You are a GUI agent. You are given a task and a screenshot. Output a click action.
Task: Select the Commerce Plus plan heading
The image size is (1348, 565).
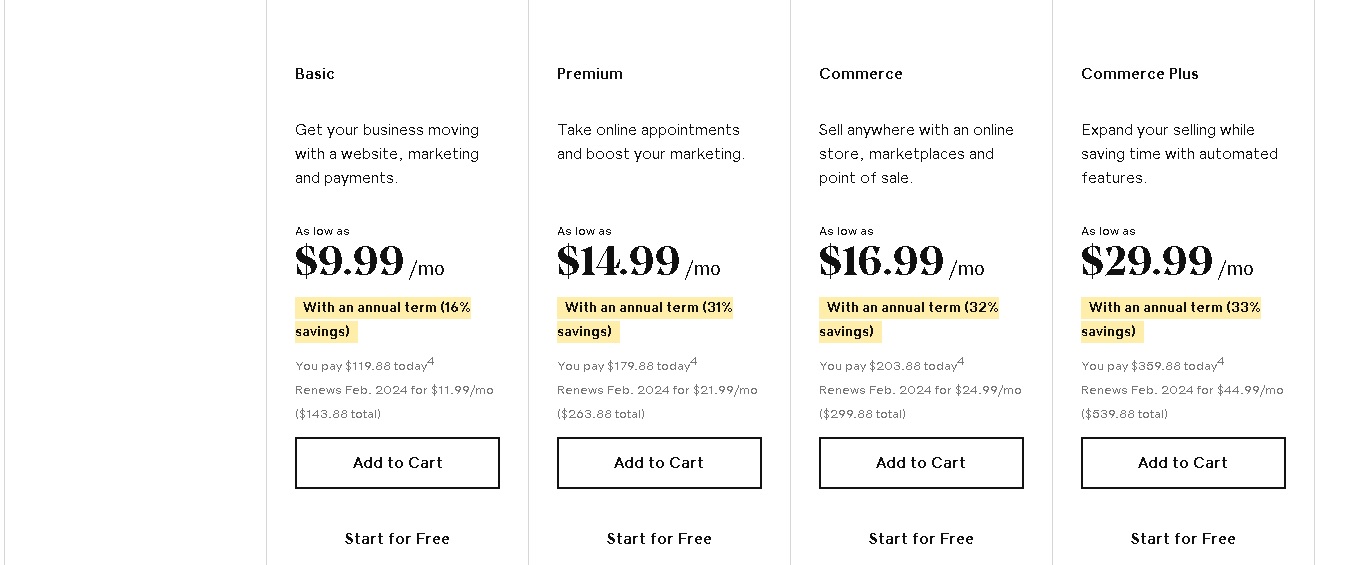1139,74
